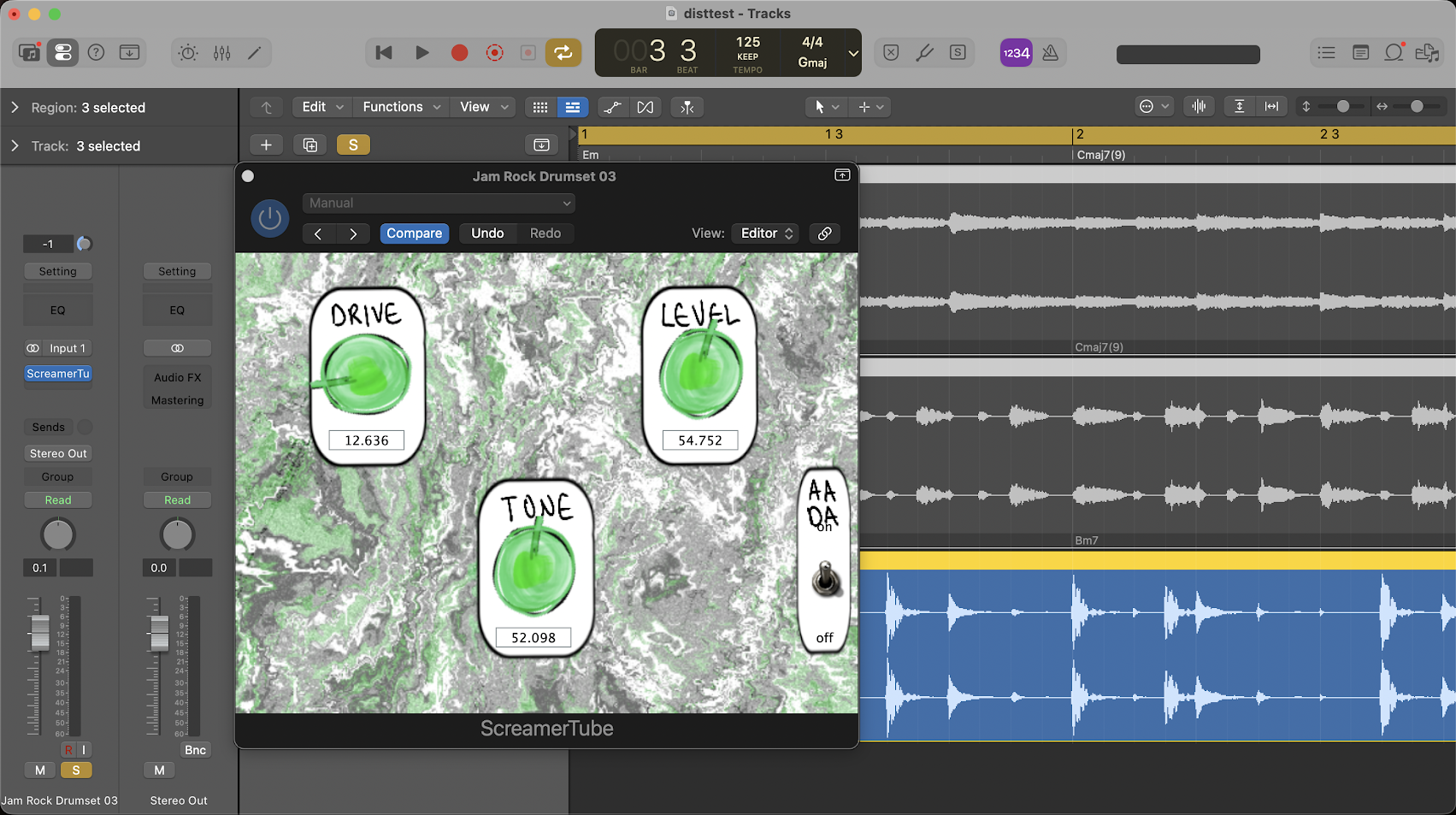Expand the Track inspector disclosure triangle
The width and height of the screenshot is (1456, 815).
tap(15, 146)
